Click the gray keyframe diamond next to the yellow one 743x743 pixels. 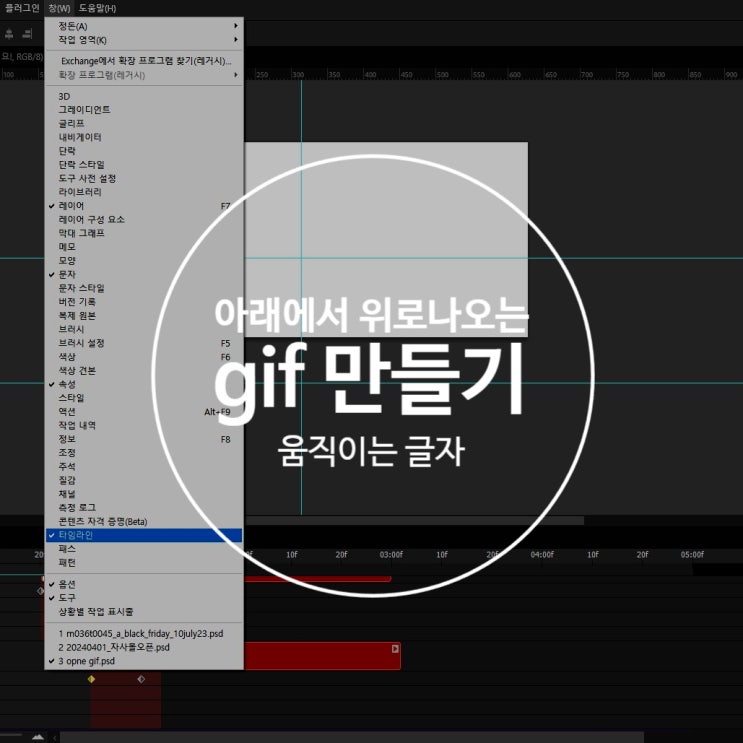coord(141,679)
